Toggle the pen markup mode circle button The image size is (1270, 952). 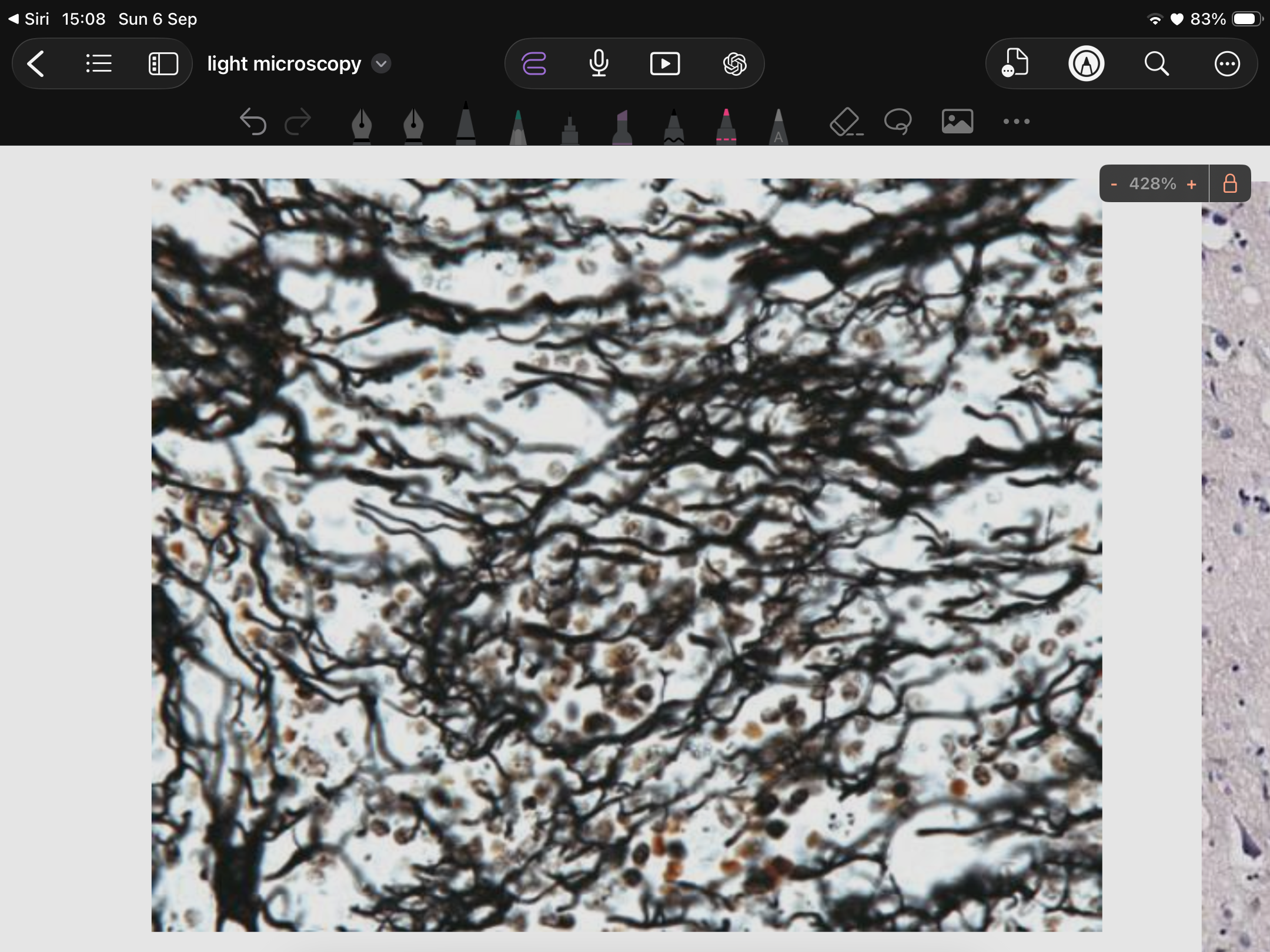[x=1086, y=63]
